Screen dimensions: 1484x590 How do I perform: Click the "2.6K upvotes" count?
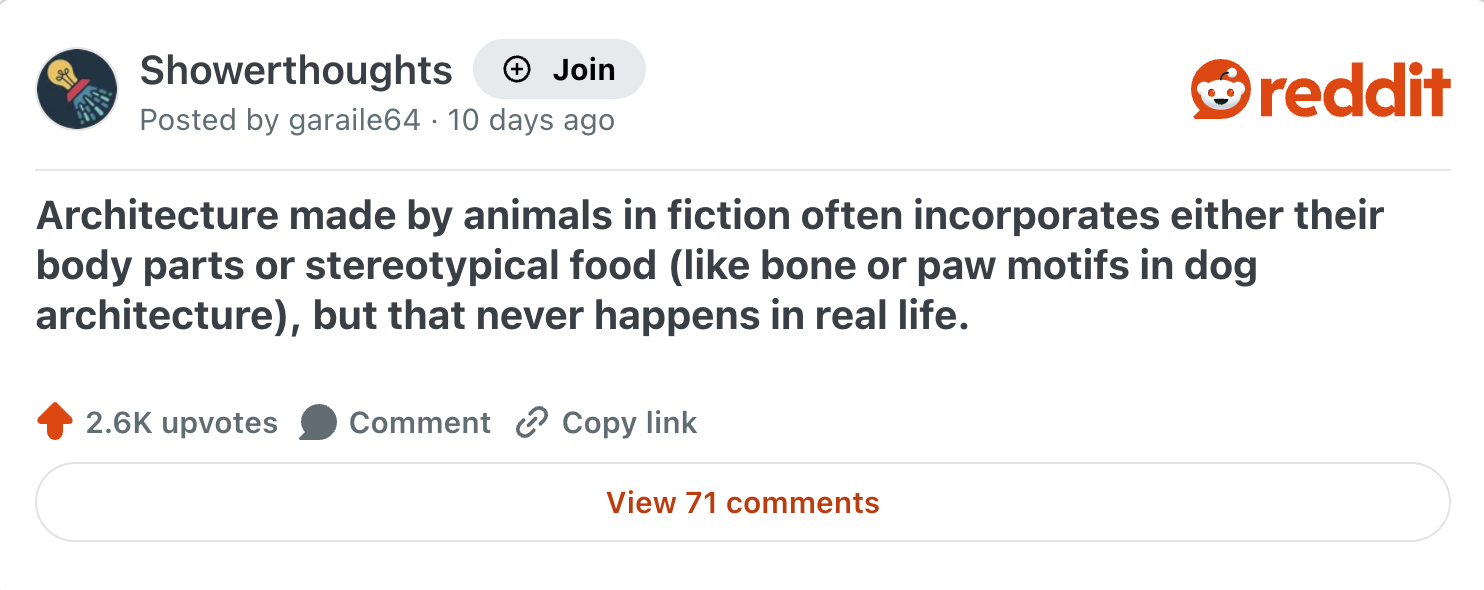click(x=182, y=423)
